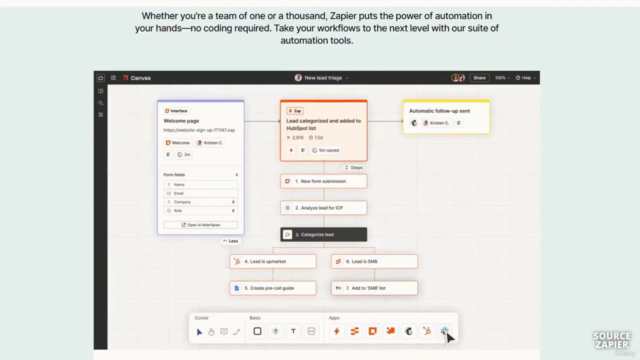The height and width of the screenshot is (360, 640).
Task: Click the Interface tag on Welcome page card
Action: click(x=176, y=111)
